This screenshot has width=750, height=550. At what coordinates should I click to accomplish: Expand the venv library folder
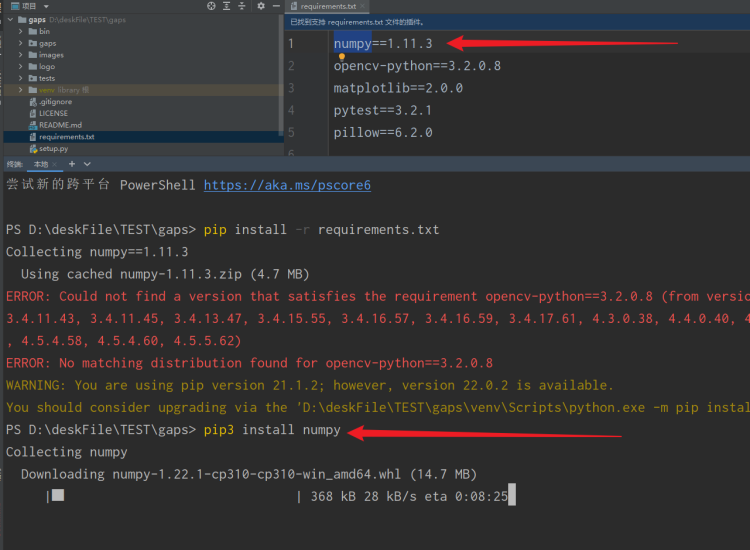pos(21,90)
